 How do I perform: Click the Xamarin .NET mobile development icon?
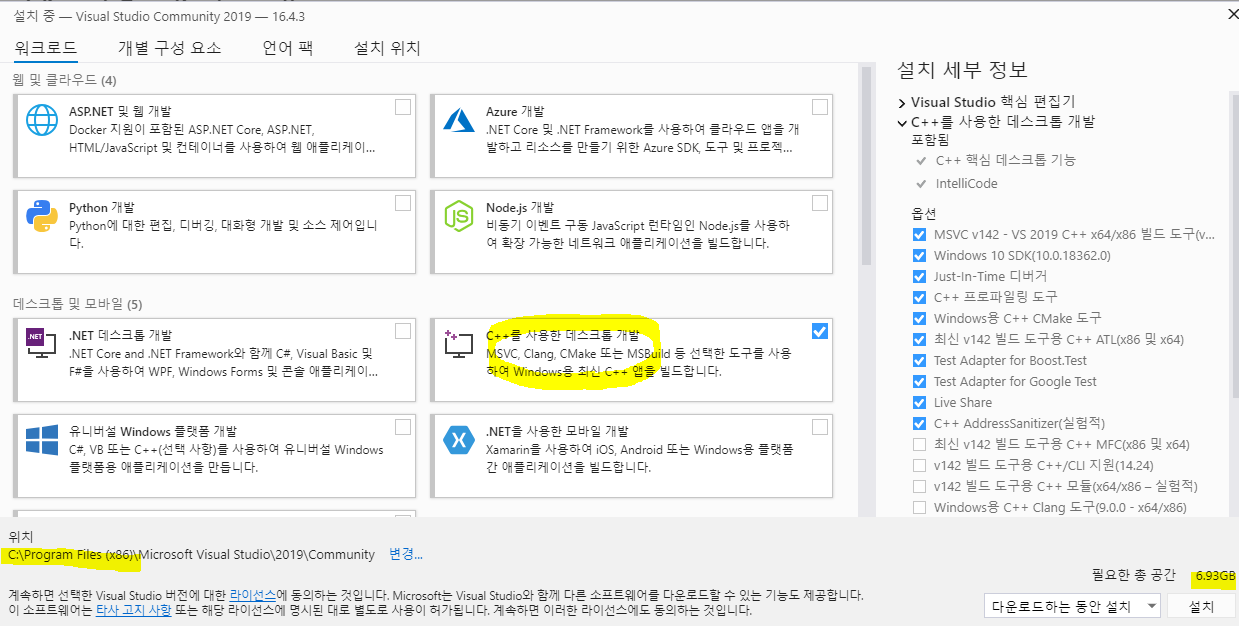pyautogui.click(x=458, y=439)
